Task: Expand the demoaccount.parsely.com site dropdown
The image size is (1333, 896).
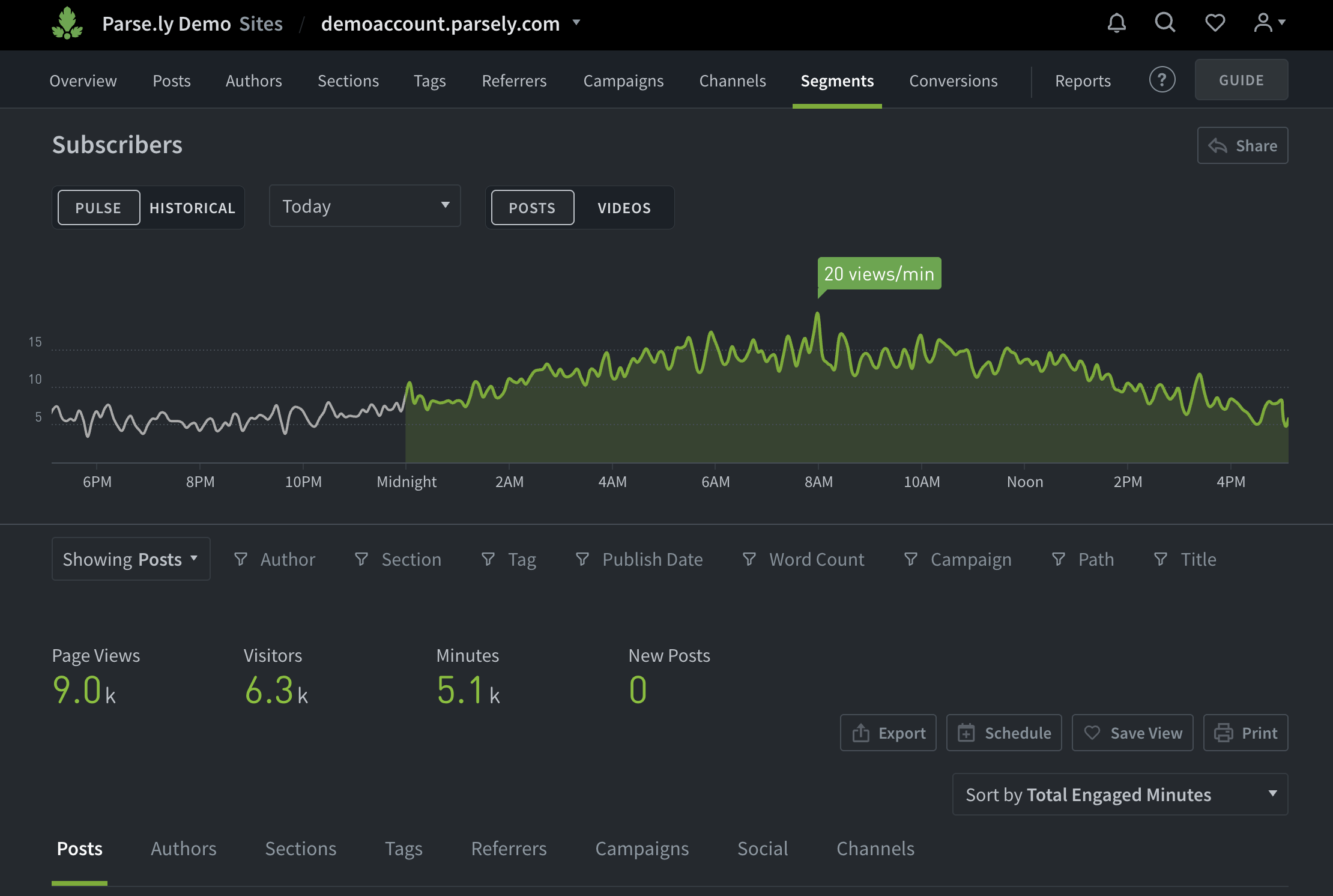Action: (576, 23)
